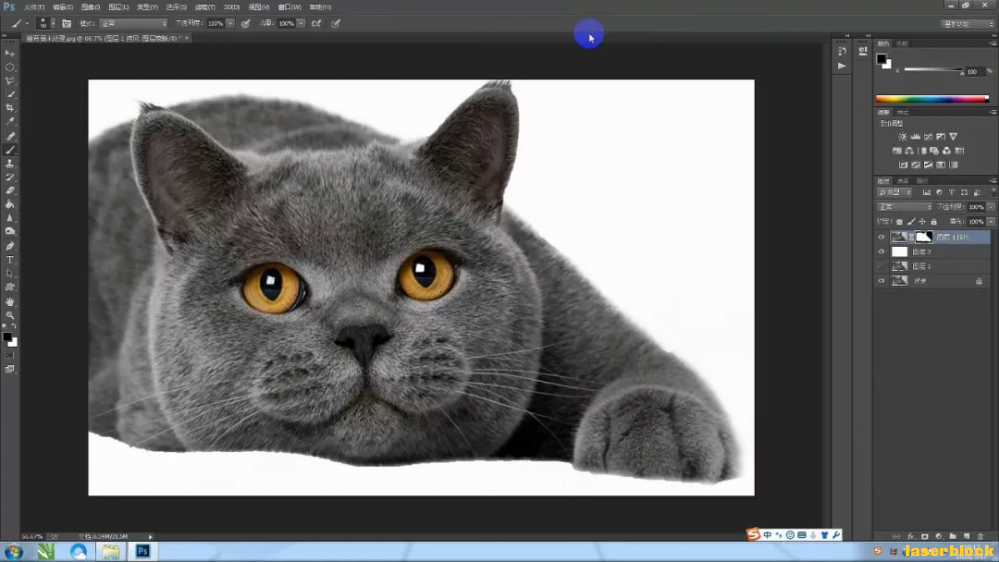Click the color spectrum ramp
Viewport: 999px width, 562px height.
932,99
